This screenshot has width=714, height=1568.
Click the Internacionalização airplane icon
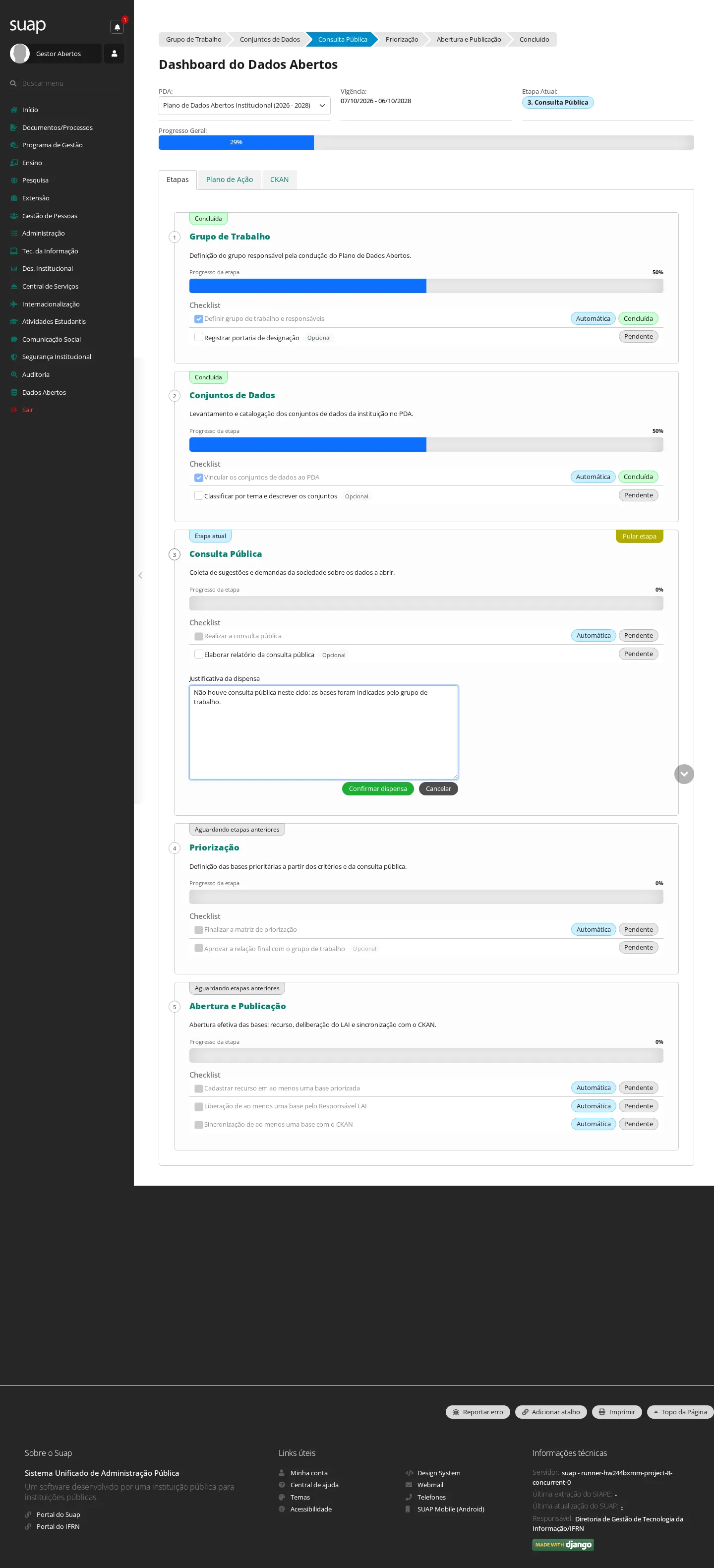point(14,304)
